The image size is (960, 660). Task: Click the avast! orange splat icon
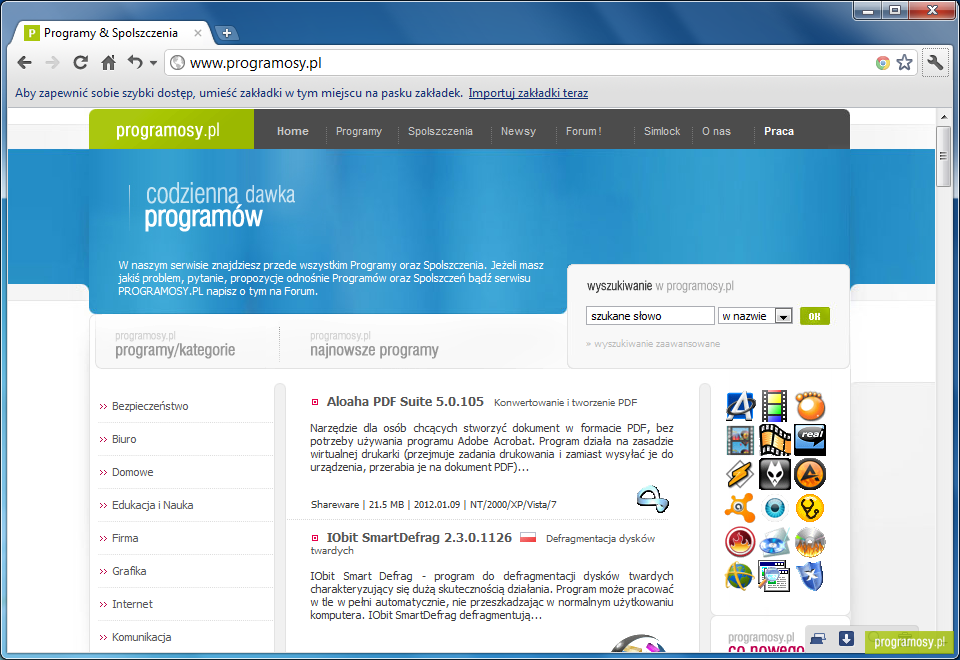point(740,508)
